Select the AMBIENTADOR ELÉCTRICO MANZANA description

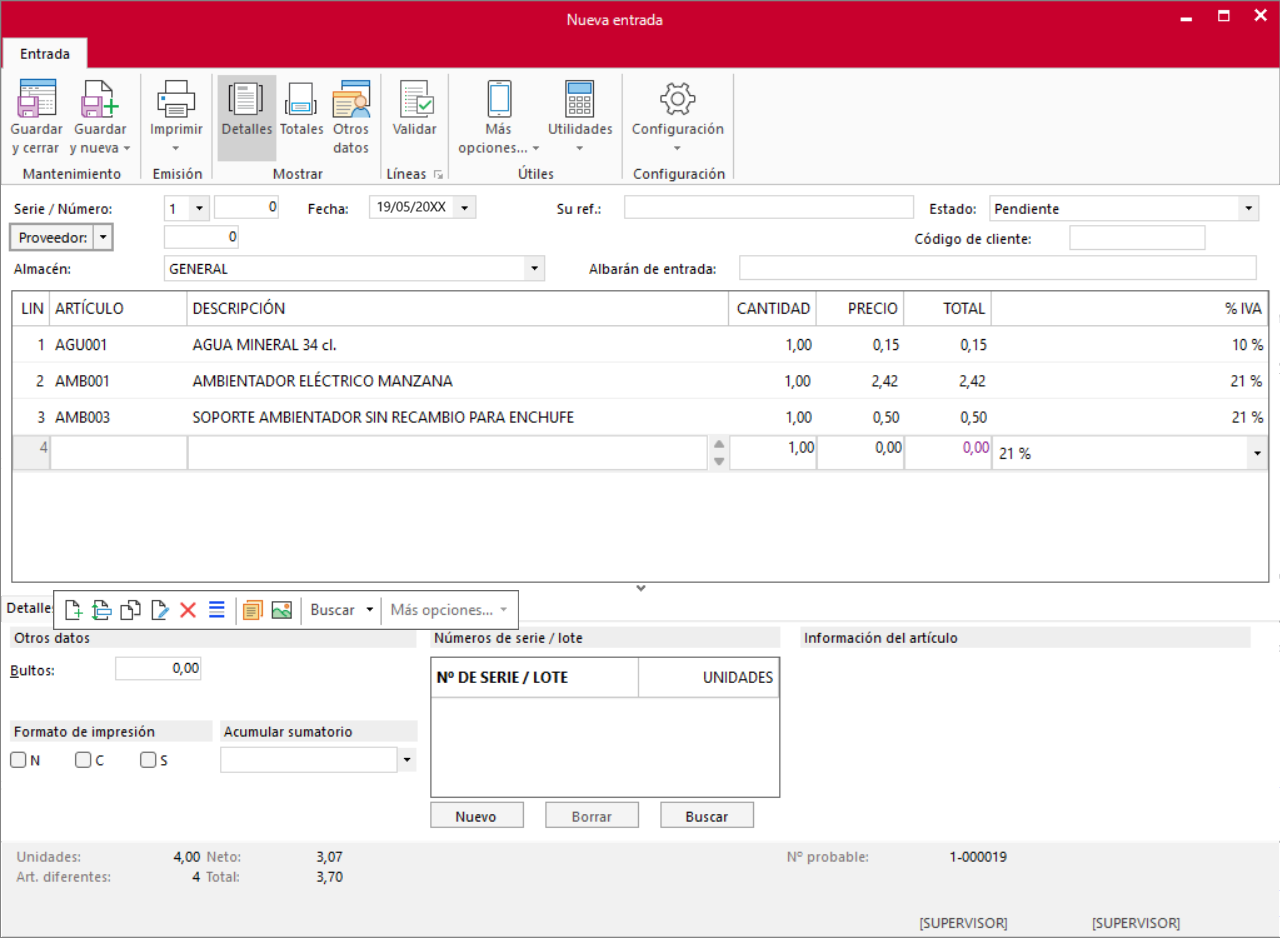point(322,381)
